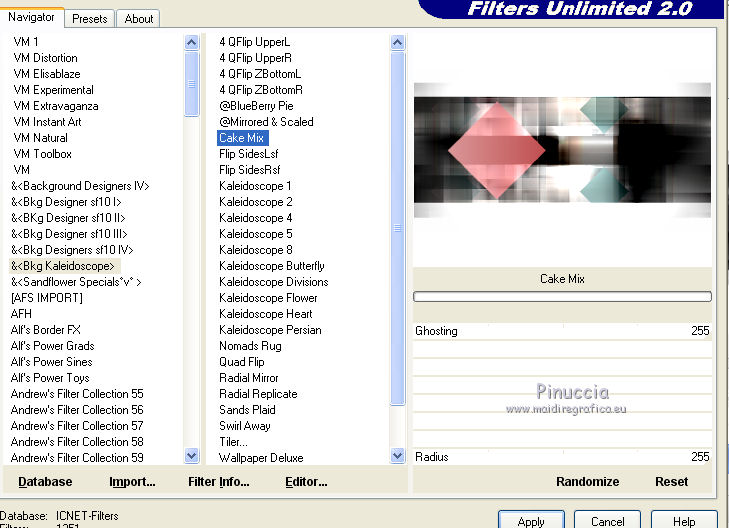The image size is (729, 528).
Task: Open the About tab
Action: coord(138,19)
